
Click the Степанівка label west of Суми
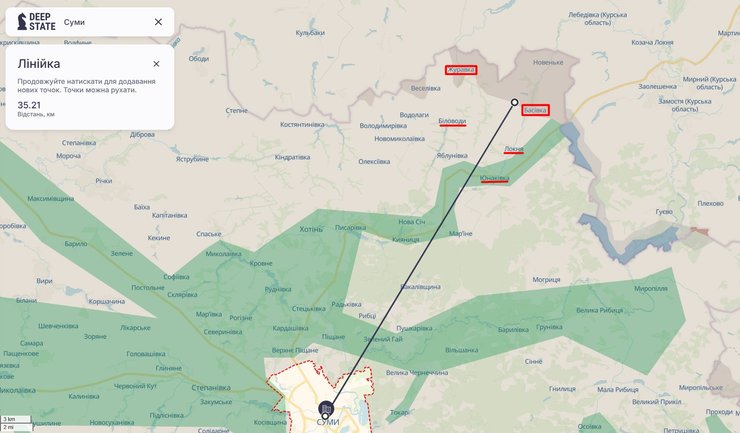point(211,388)
